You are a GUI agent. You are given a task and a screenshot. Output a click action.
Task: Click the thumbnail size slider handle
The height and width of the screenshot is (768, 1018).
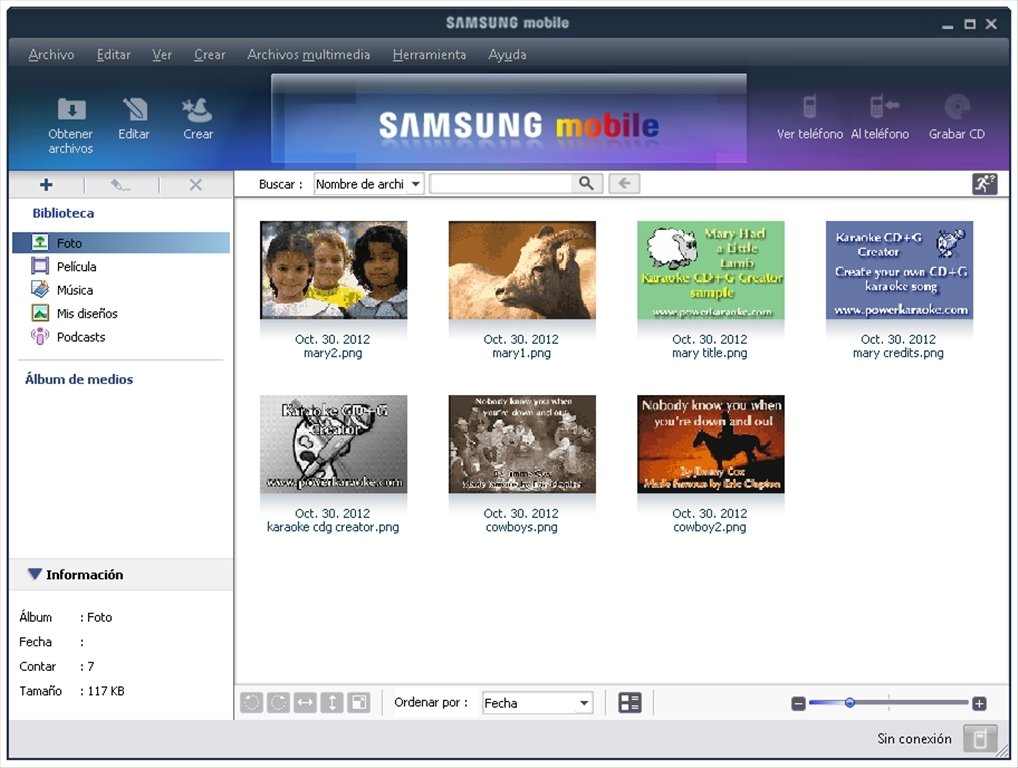[849, 702]
